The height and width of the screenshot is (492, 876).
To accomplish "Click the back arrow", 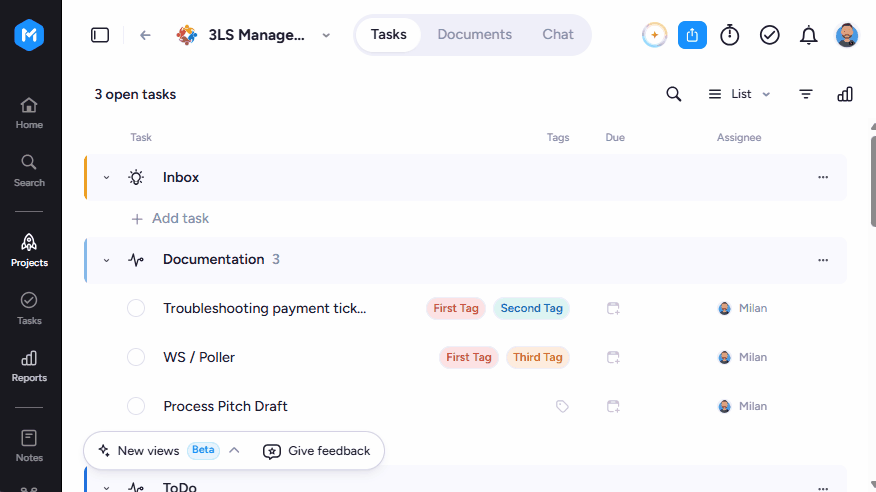I will tap(145, 35).
